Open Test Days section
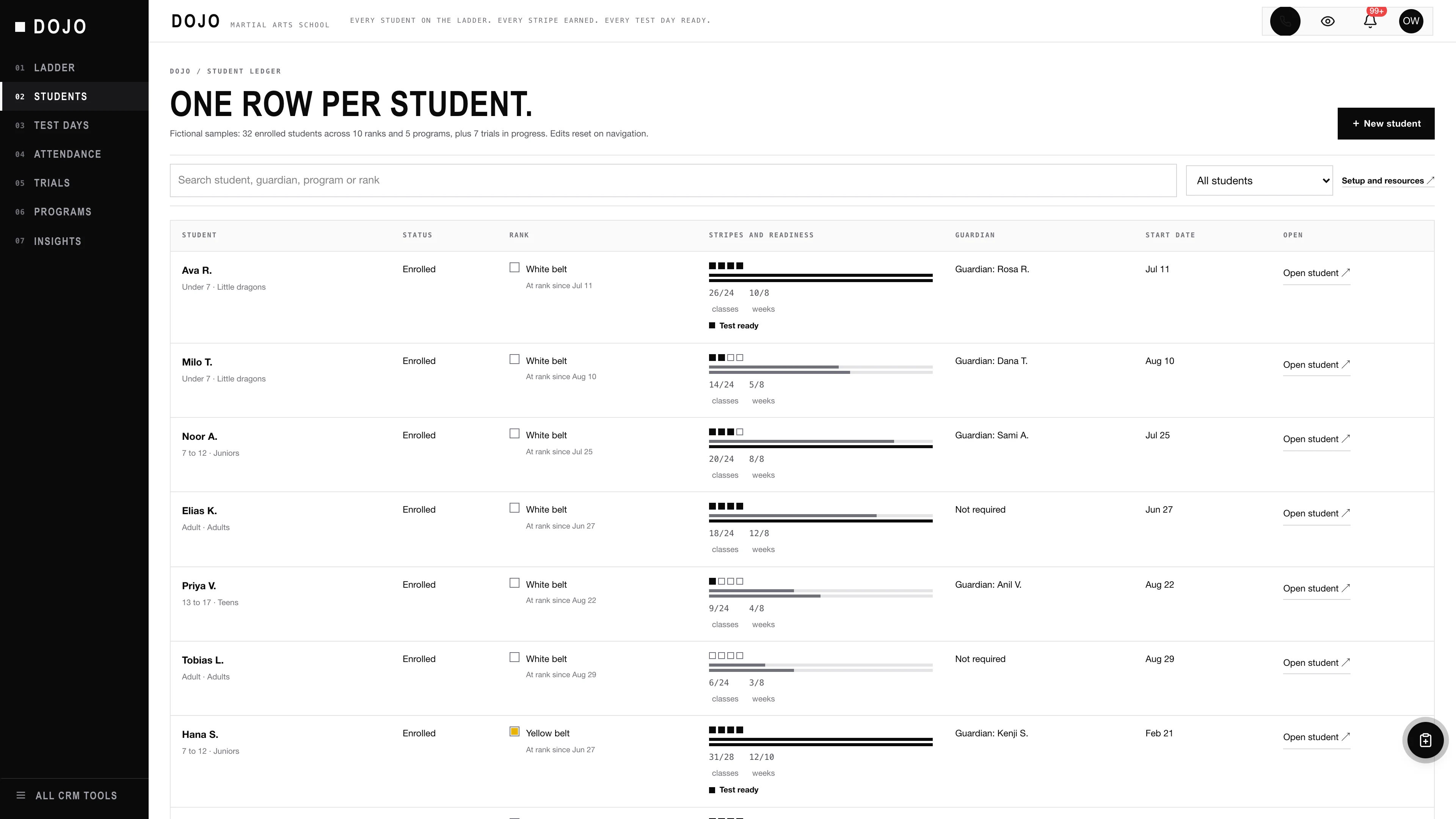 coord(74,125)
